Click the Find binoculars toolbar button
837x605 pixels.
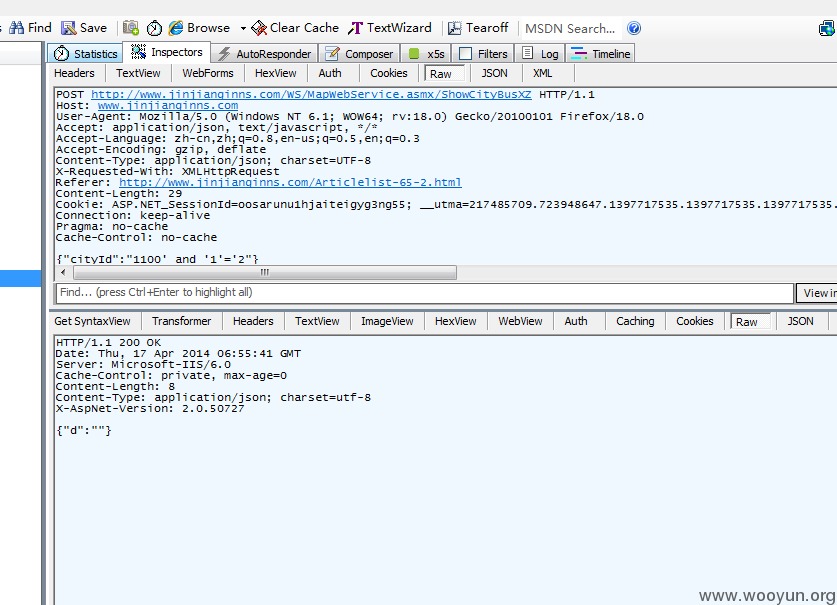[x=30, y=28]
